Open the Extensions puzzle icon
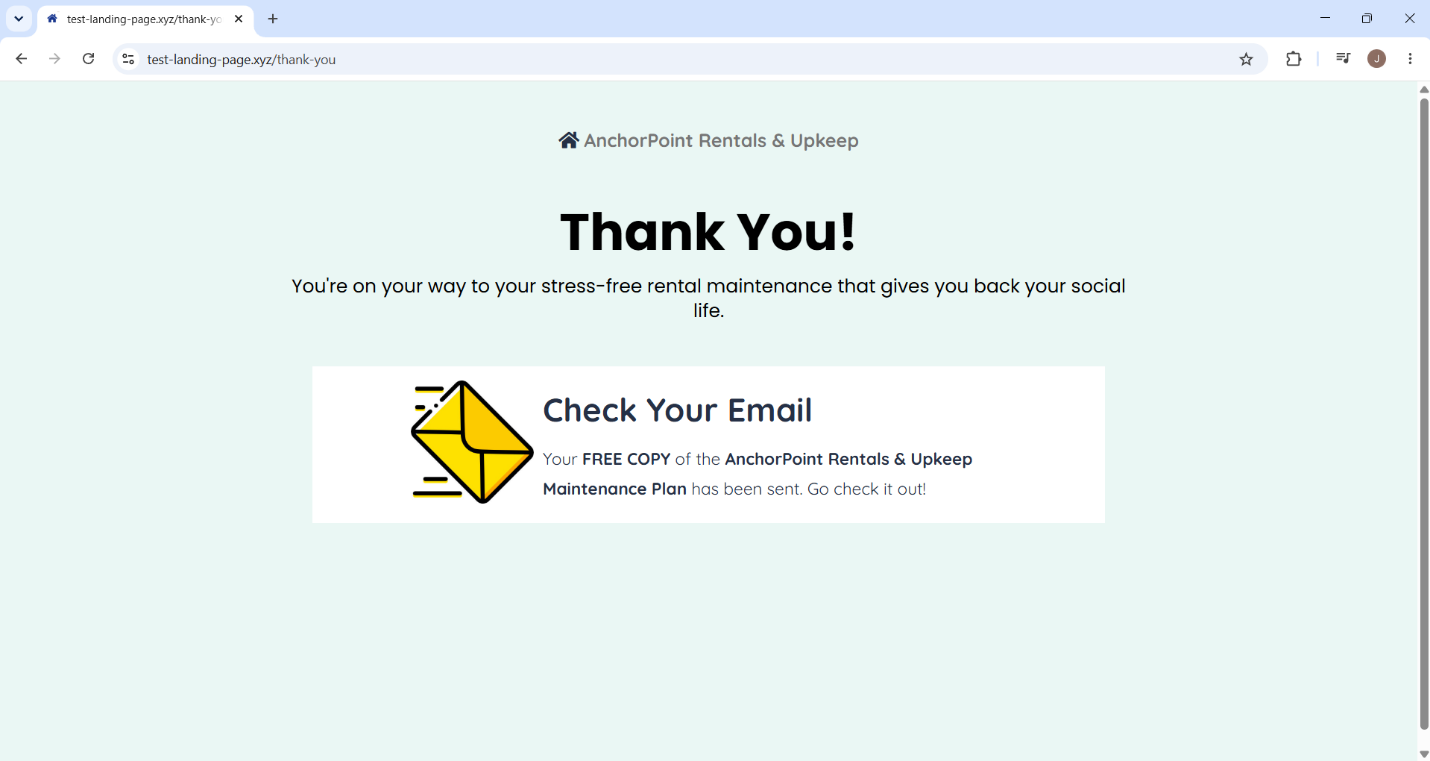This screenshot has height=761, width=1430. (1294, 59)
